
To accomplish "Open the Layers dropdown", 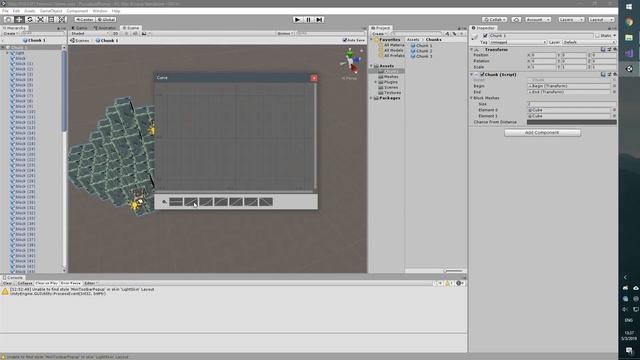I will (571, 20).
